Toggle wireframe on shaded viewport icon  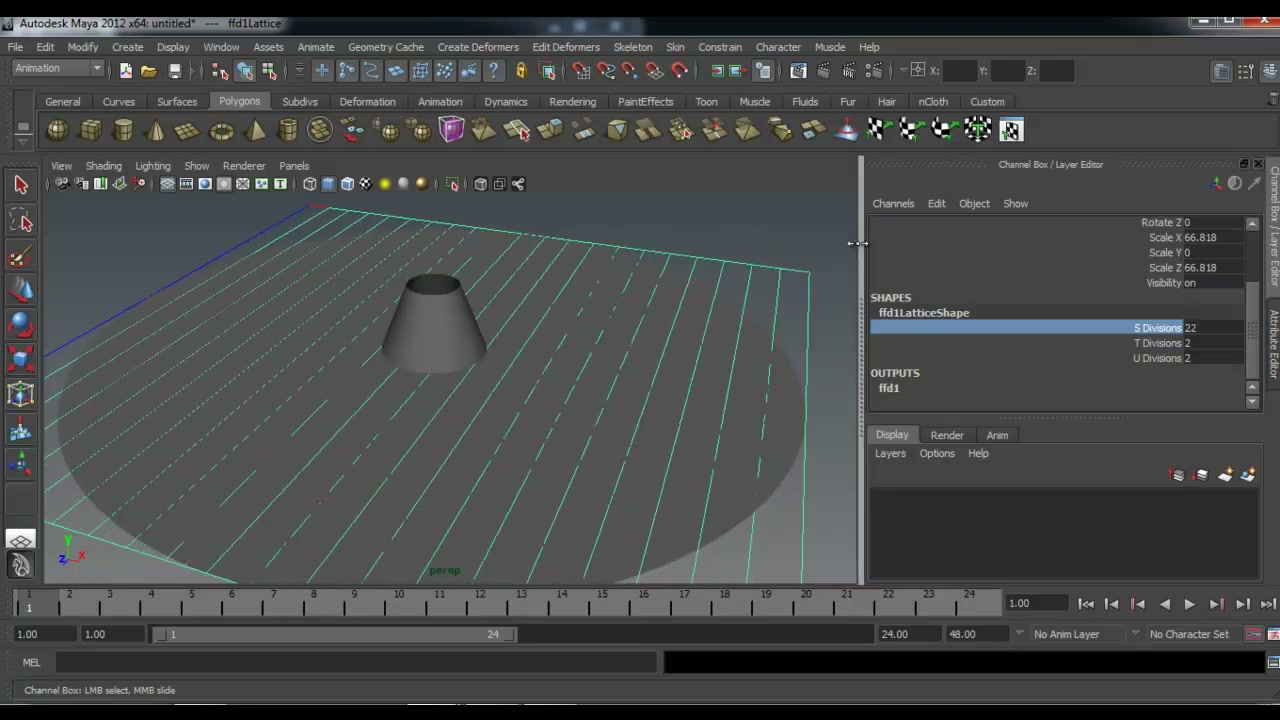[x=347, y=184]
